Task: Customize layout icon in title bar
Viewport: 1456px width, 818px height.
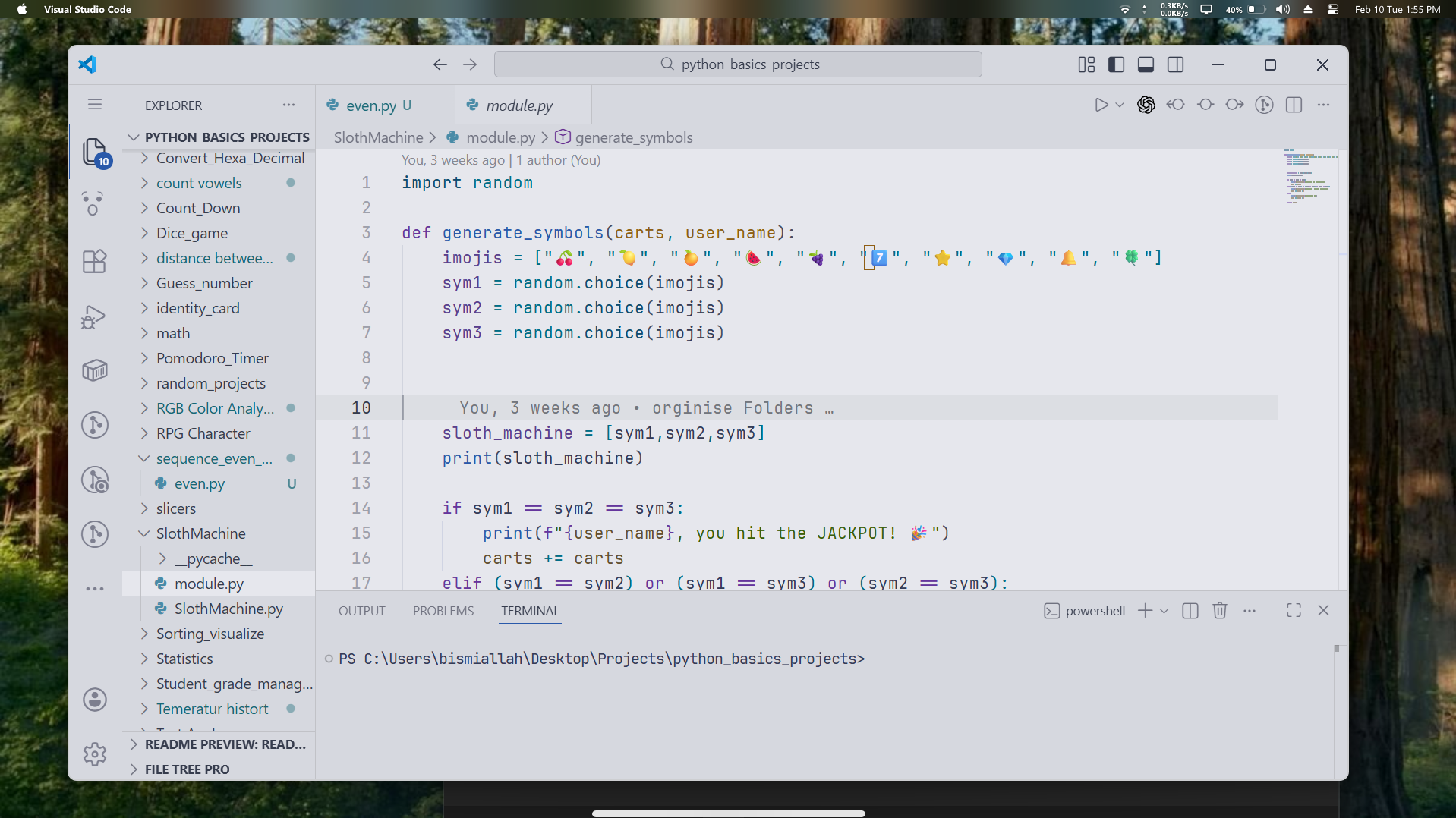Action: pyautogui.click(x=1086, y=64)
